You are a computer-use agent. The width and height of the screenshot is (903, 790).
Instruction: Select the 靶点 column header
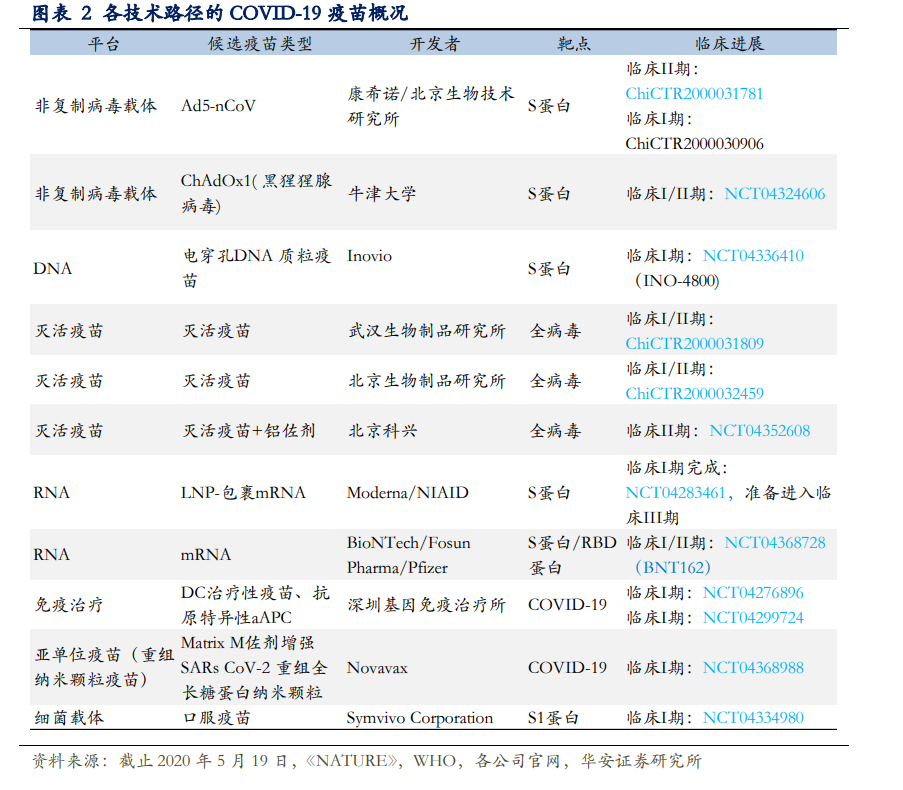click(x=574, y=44)
